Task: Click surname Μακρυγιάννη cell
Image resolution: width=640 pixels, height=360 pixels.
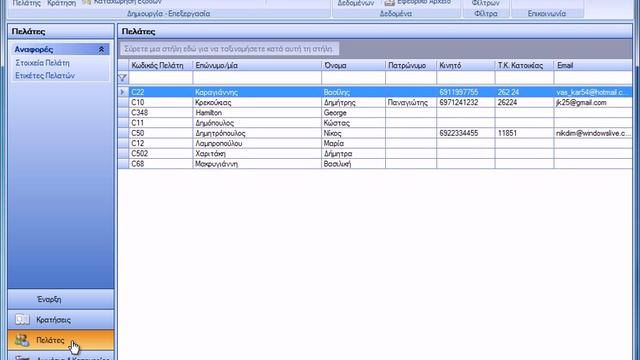Action: (x=257, y=164)
